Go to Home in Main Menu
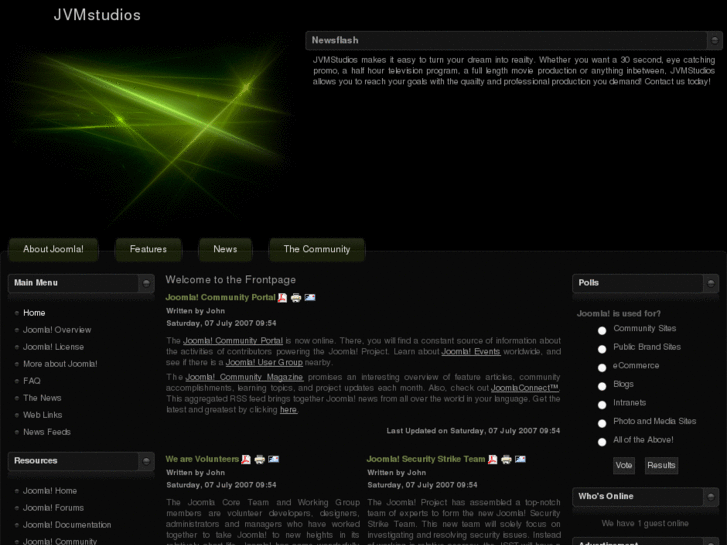 34,313
